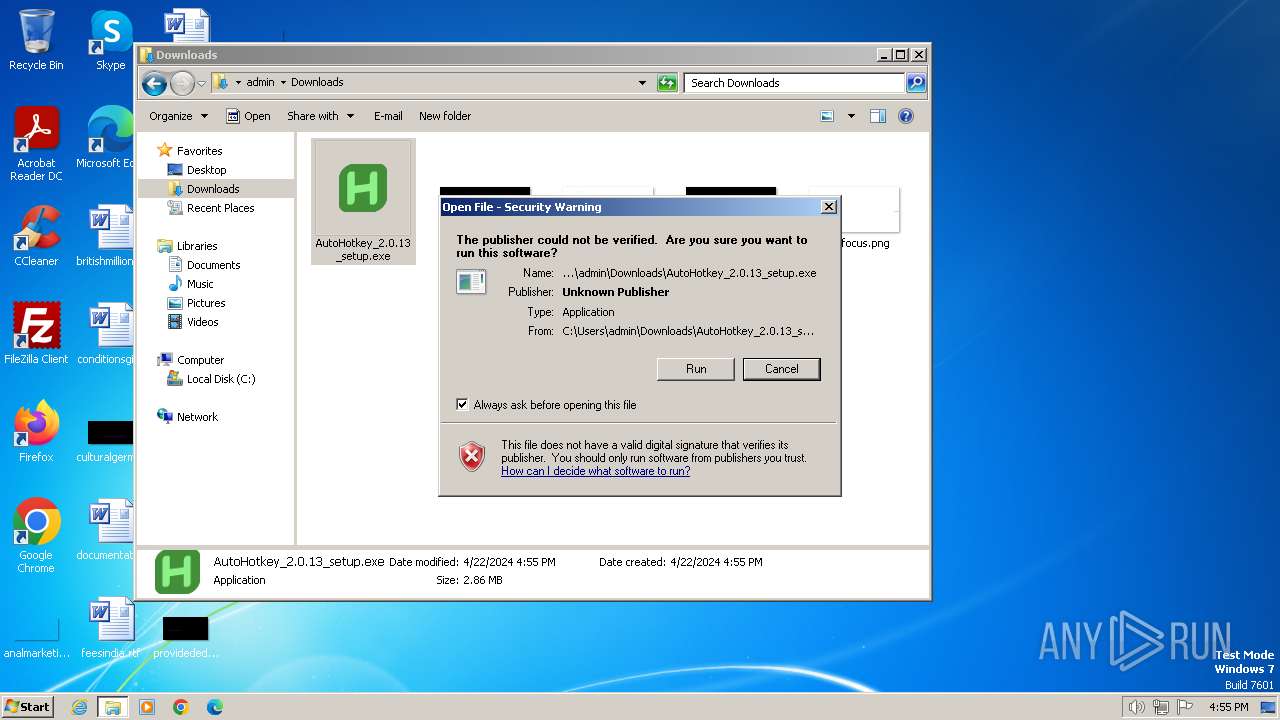1280x720 pixels.
Task: Open the Start menu
Action: (27, 707)
